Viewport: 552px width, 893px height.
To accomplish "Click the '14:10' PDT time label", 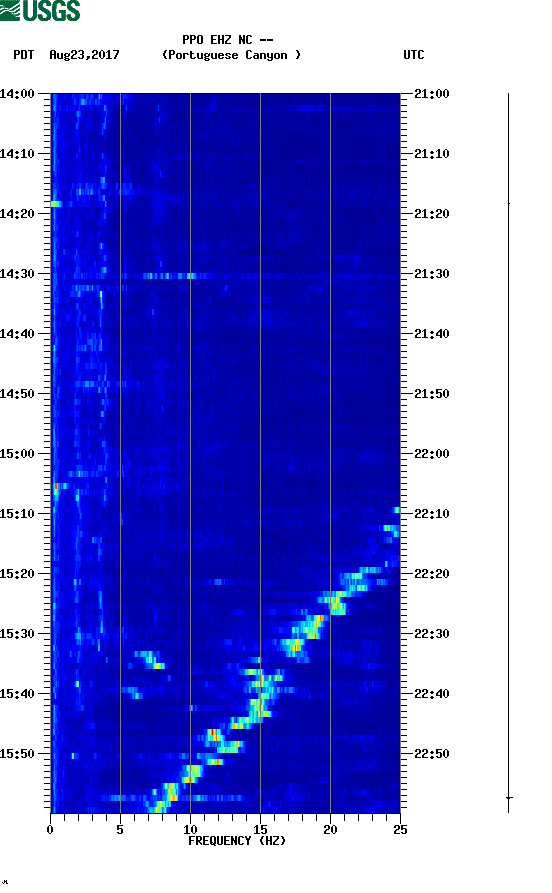I will point(17,154).
